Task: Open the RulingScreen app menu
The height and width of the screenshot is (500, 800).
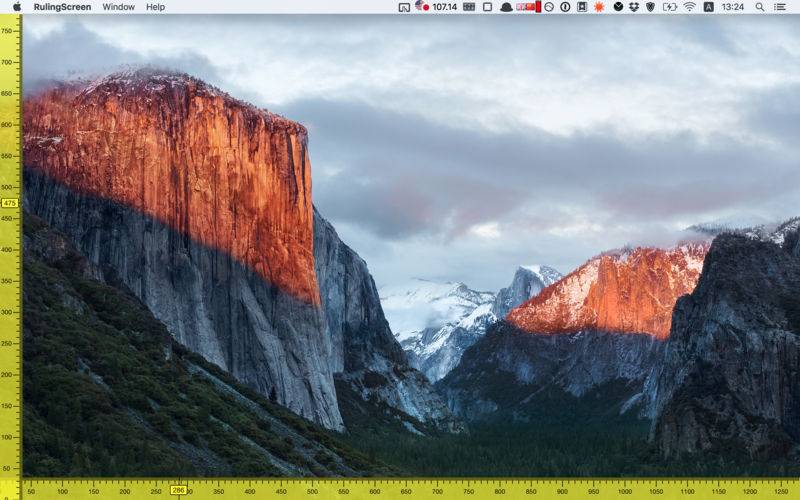Action: (x=62, y=7)
